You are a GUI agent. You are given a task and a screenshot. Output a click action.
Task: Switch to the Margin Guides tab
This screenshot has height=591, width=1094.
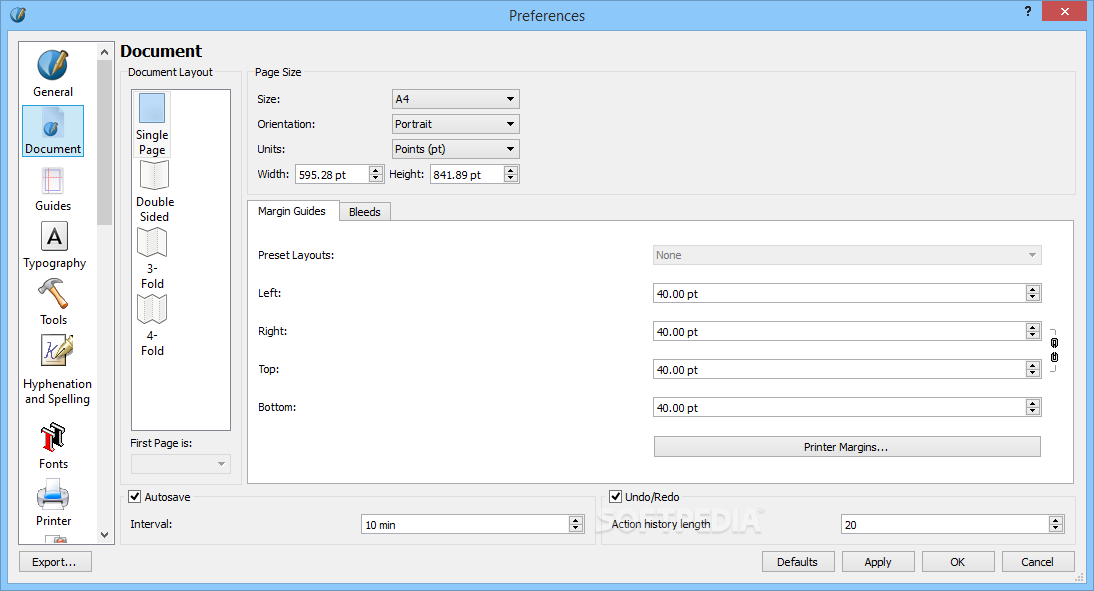pyautogui.click(x=292, y=211)
